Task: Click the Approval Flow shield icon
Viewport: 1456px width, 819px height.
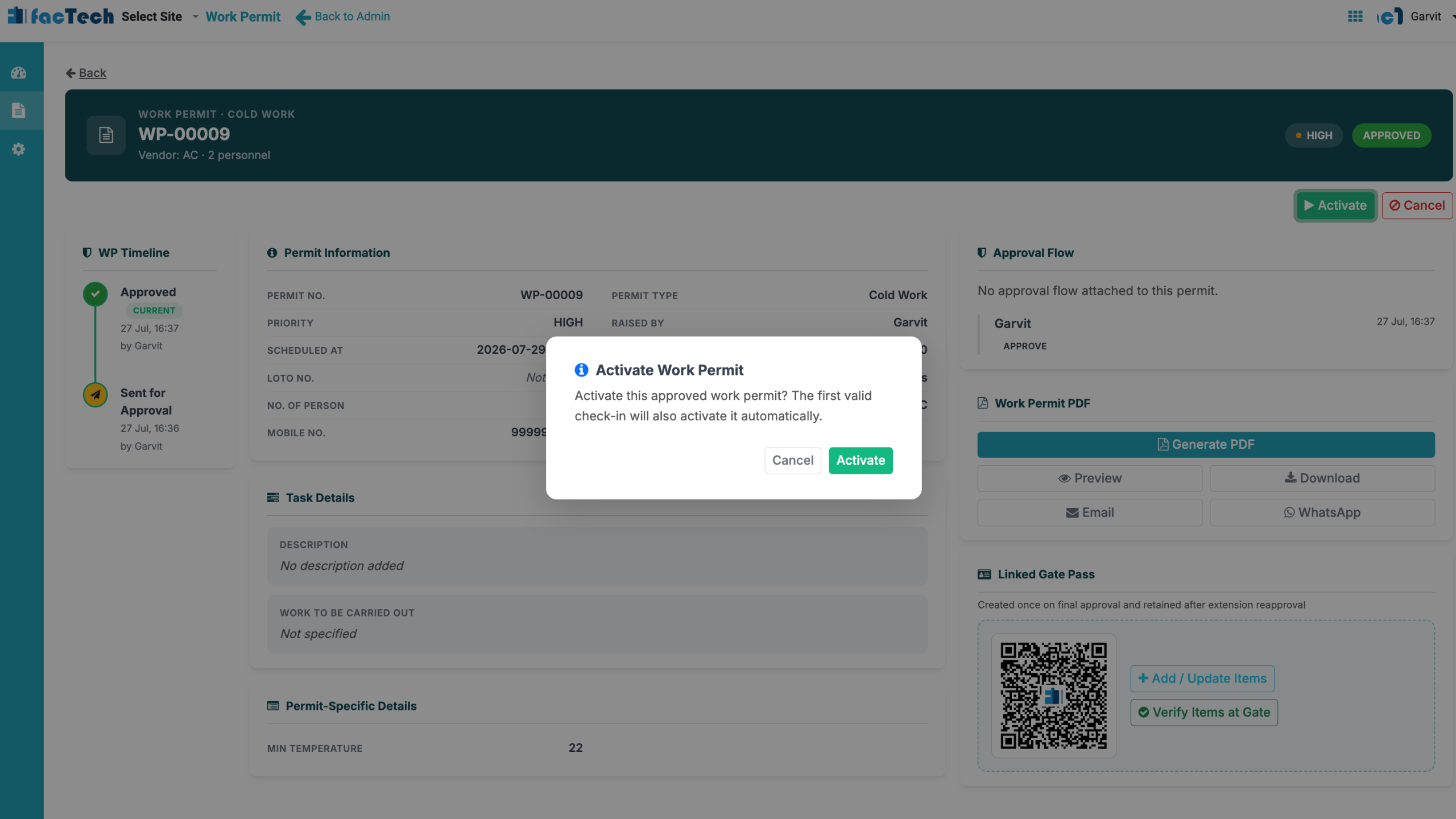Action: coord(982,253)
